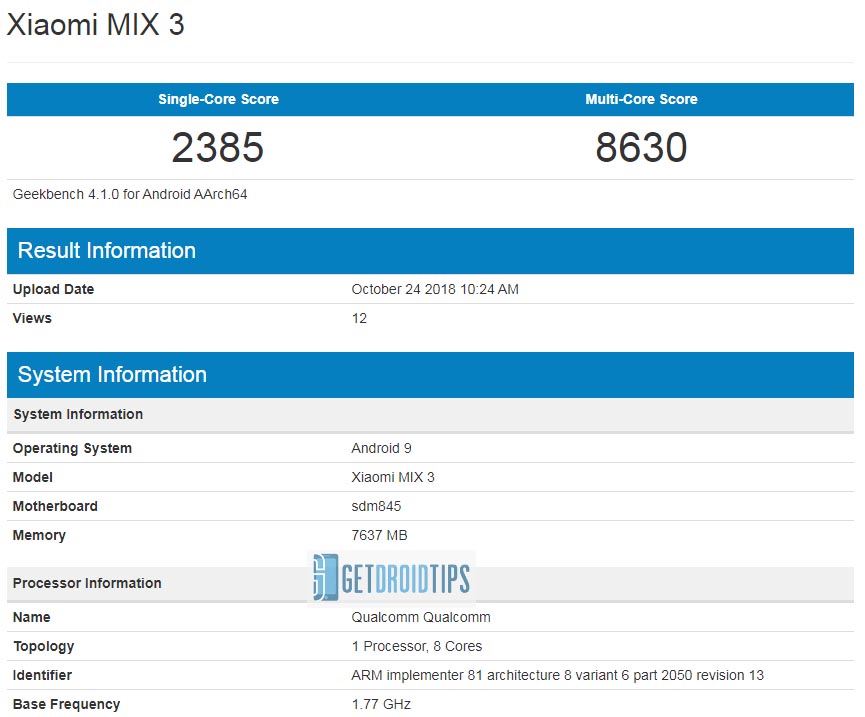
Task: Select the processor Name label
Action: click(x=31, y=617)
